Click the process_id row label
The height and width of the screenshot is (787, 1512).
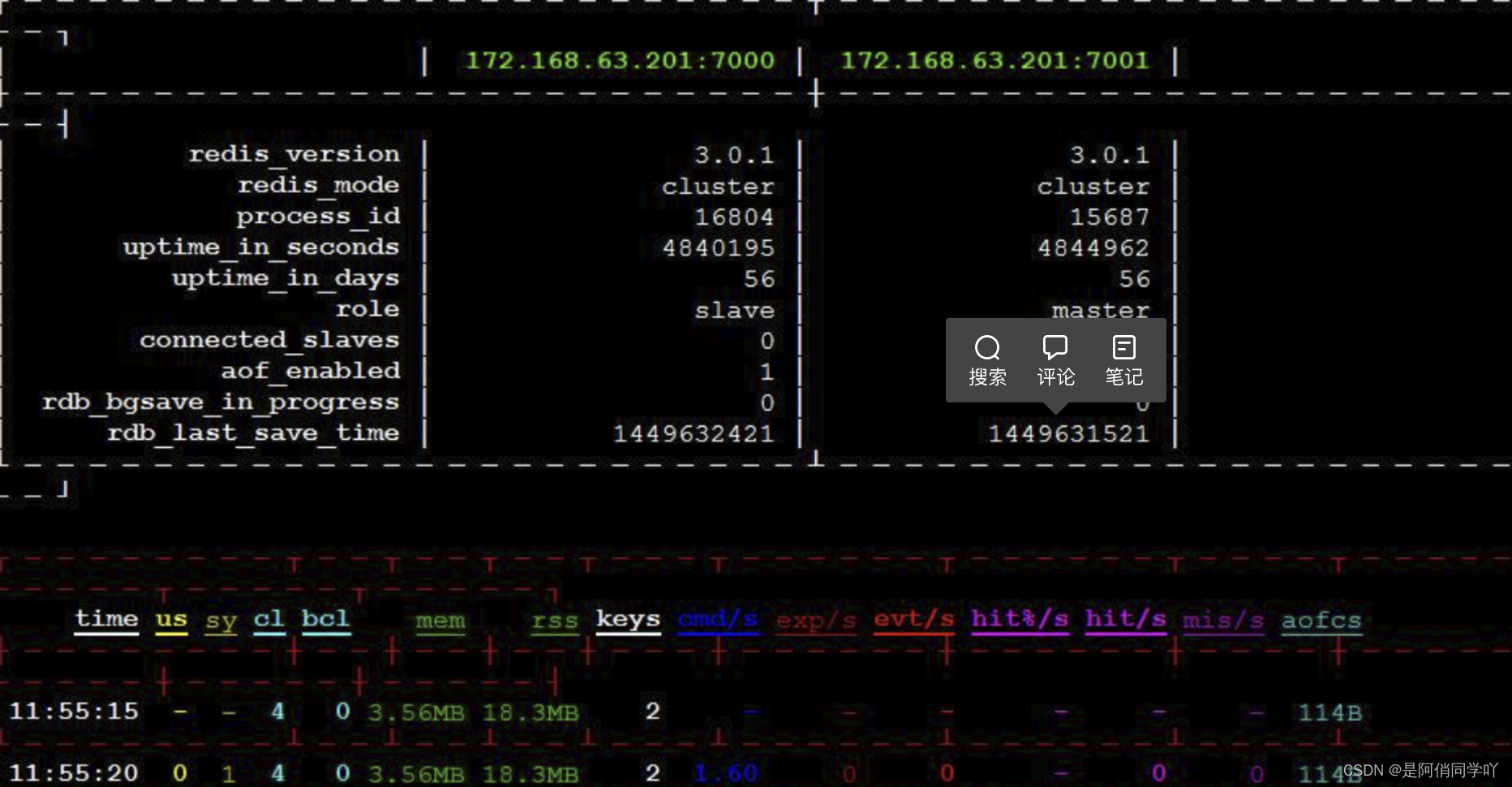click(x=319, y=217)
